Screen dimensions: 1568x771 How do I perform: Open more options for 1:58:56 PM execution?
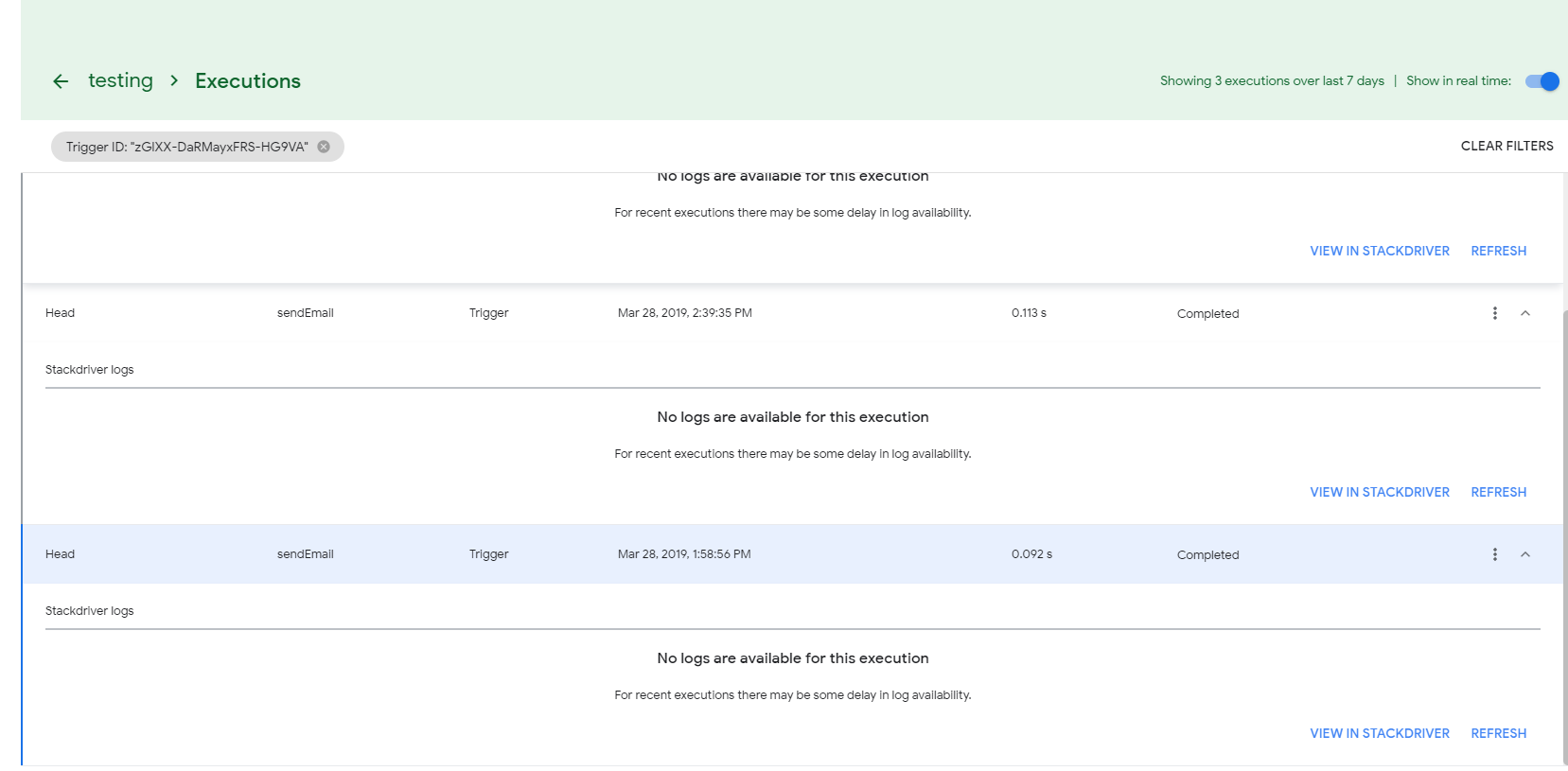coord(1495,554)
